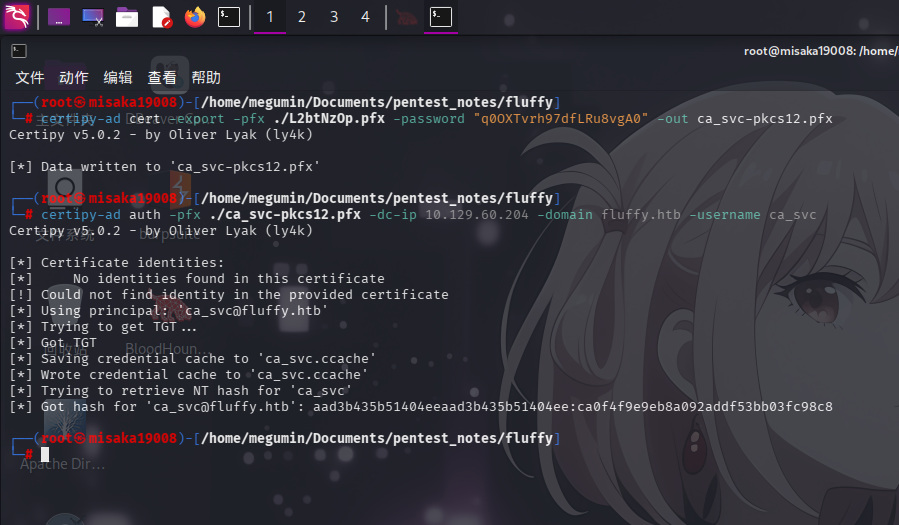Launch the text editor document icon

tap(162, 17)
